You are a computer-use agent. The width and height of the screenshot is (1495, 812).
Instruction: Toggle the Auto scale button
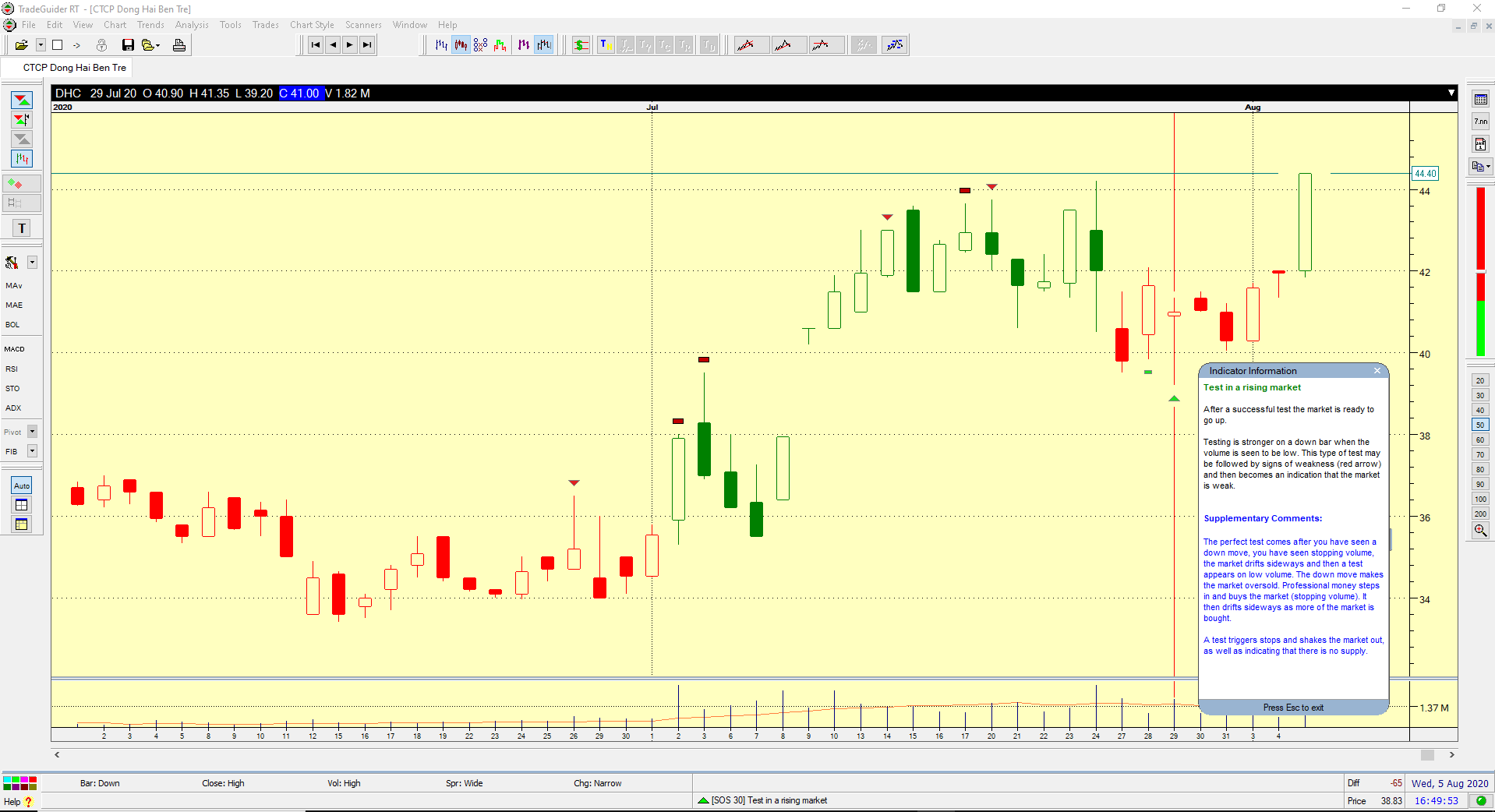(22, 485)
